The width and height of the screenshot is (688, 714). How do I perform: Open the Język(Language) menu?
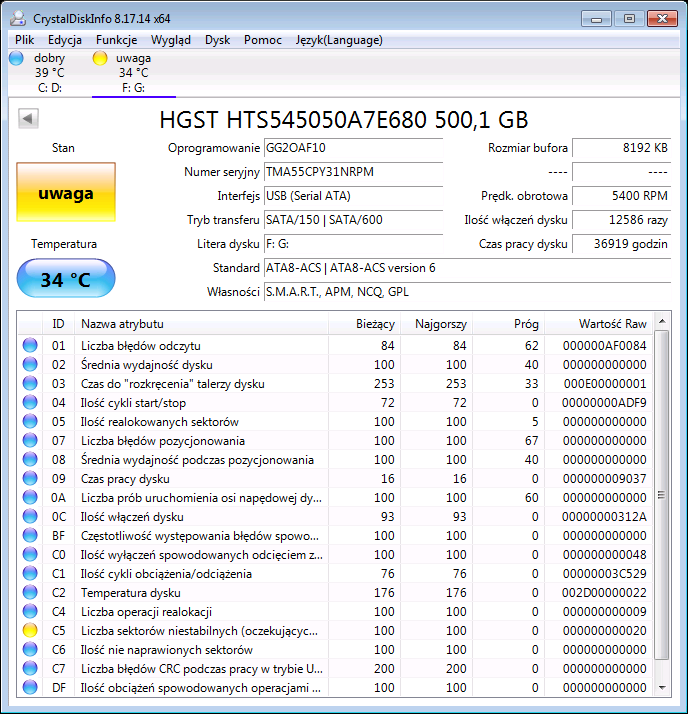[339, 40]
